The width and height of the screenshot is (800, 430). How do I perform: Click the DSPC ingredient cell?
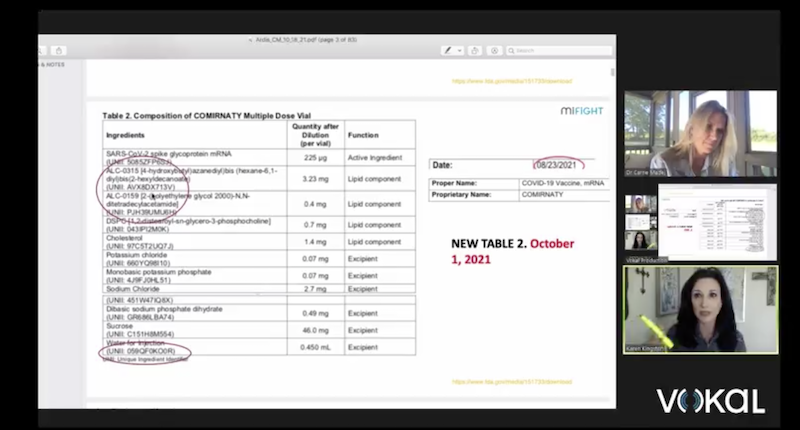(194, 225)
